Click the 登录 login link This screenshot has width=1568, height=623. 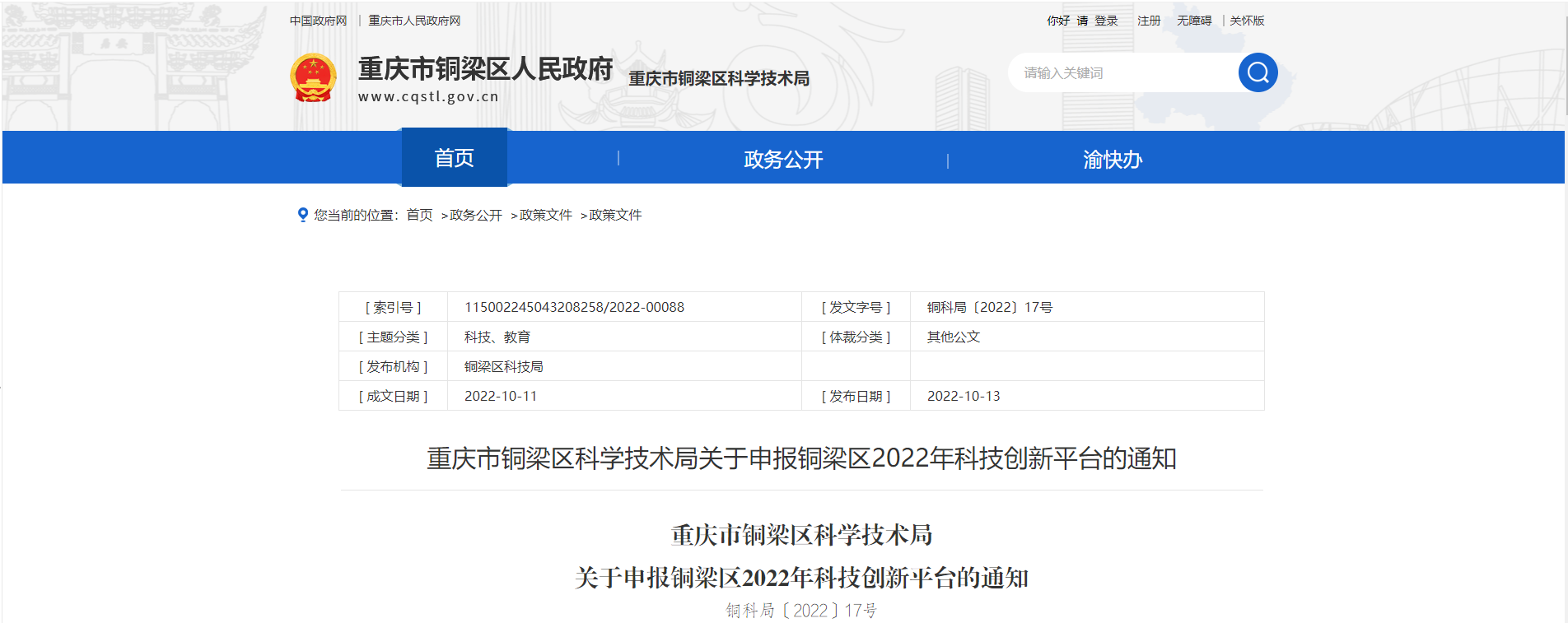point(1106,21)
